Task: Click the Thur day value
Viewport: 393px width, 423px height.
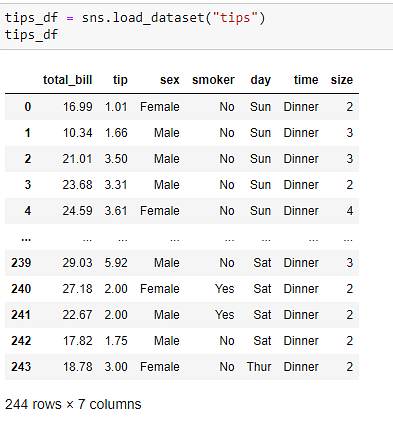Action: pyautogui.click(x=259, y=367)
